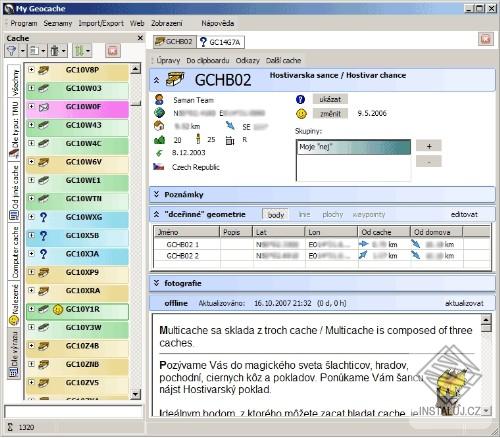Click down arrow of cache list scrollbar
The image size is (500, 438).
click(135, 394)
